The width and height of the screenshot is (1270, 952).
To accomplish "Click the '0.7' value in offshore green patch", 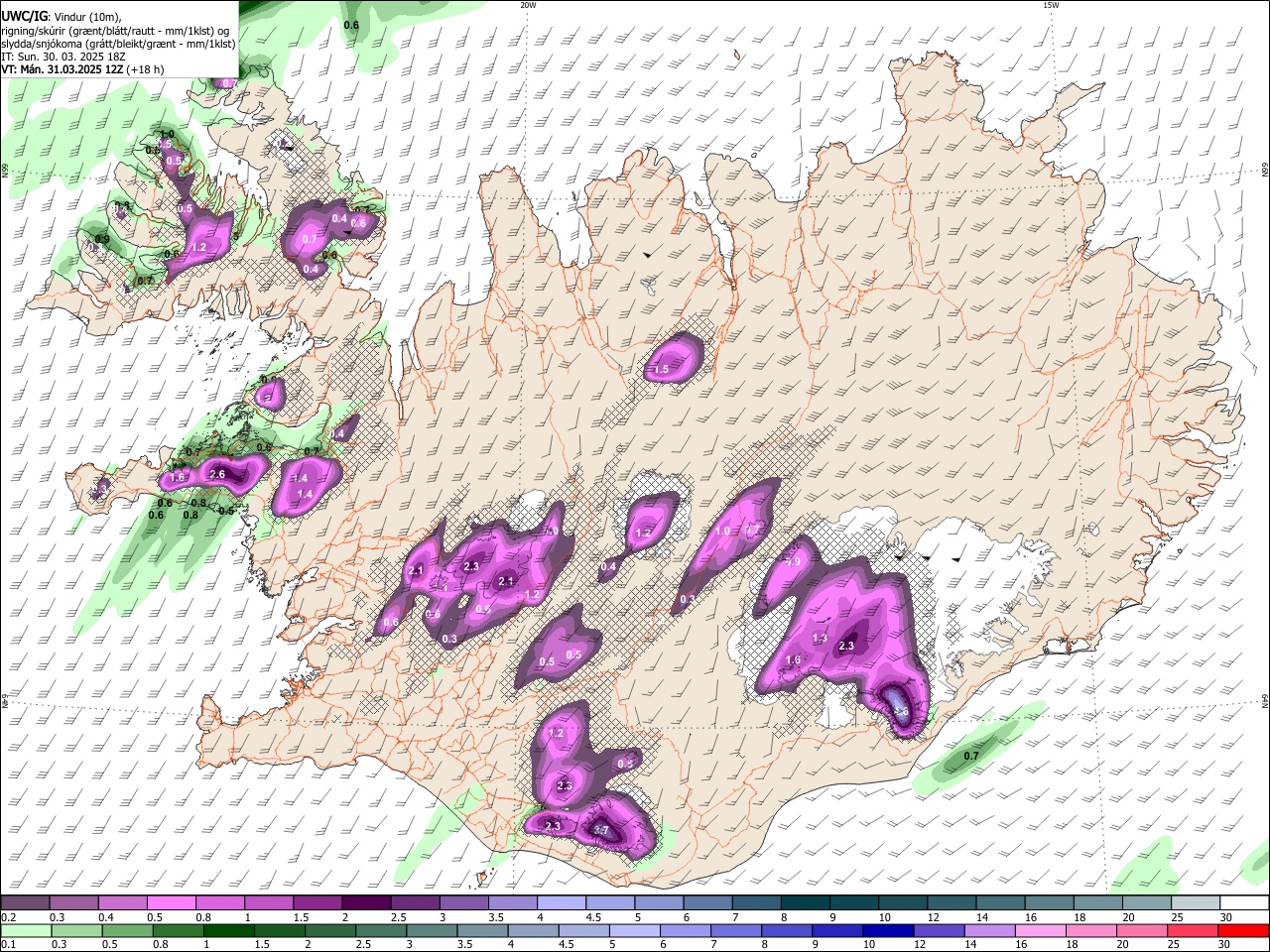I will pyautogui.click(x=971, y=757).
